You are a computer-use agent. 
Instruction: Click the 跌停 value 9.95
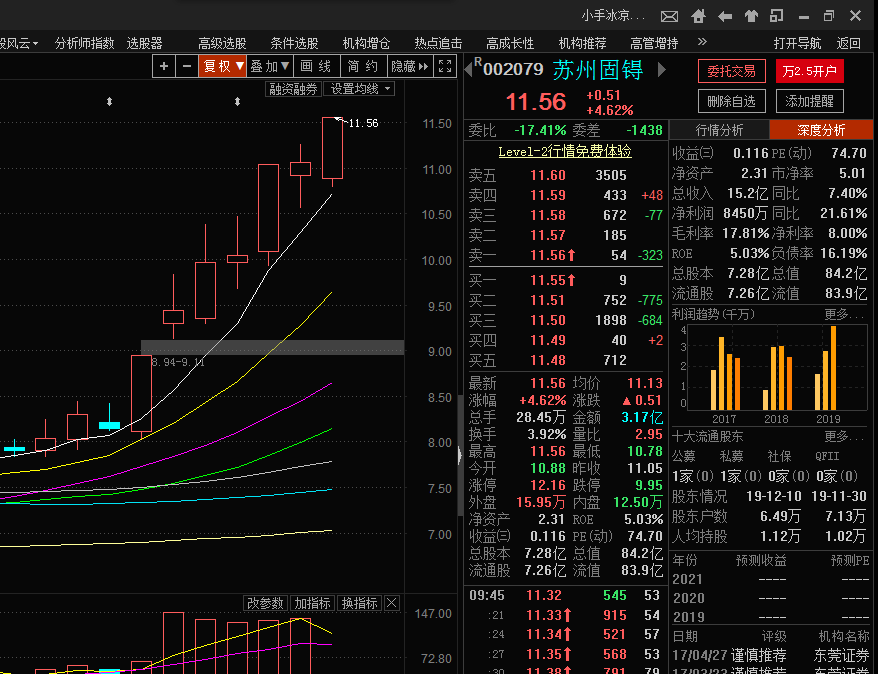[649, 485]
